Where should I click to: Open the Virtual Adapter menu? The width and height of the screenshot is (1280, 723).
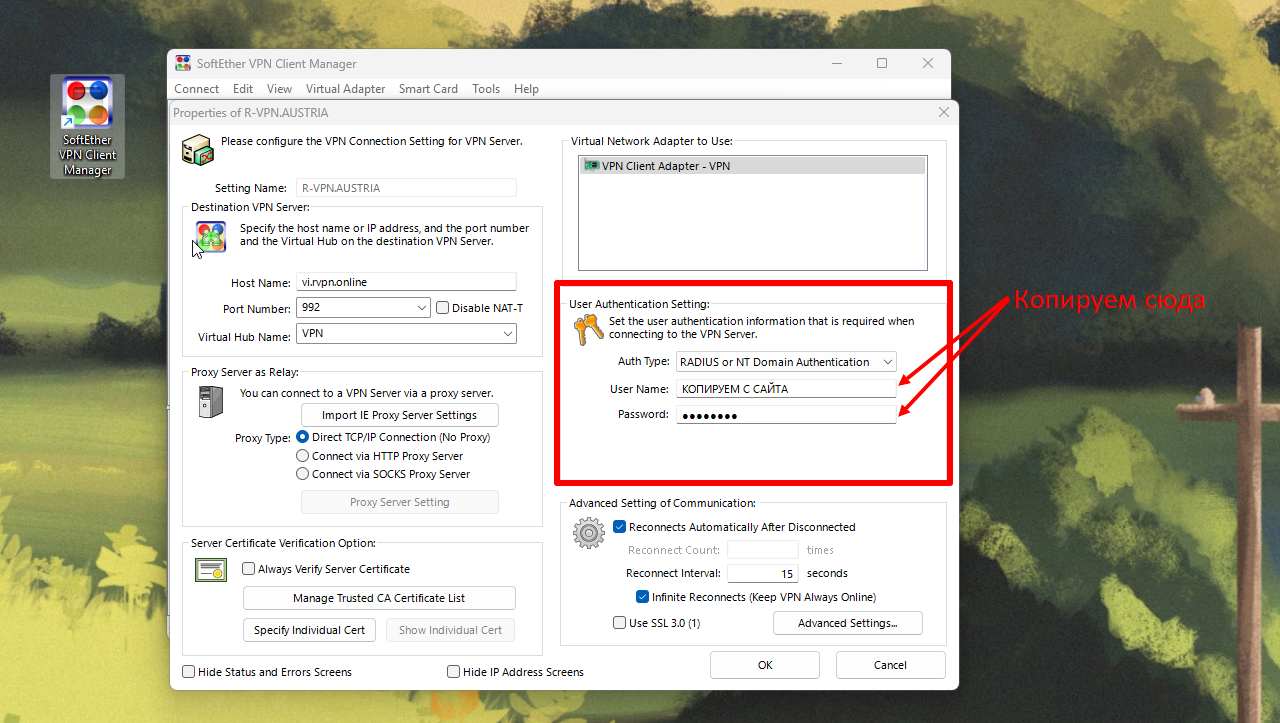(345, 89)
